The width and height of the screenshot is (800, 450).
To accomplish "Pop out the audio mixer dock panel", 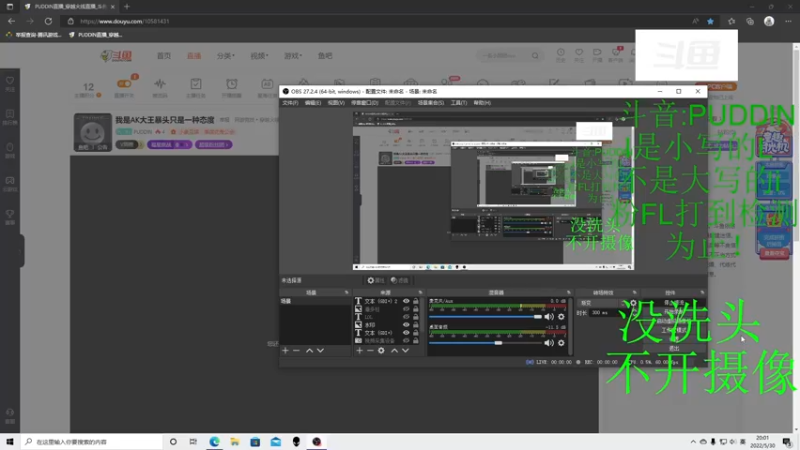I will 568,292.
